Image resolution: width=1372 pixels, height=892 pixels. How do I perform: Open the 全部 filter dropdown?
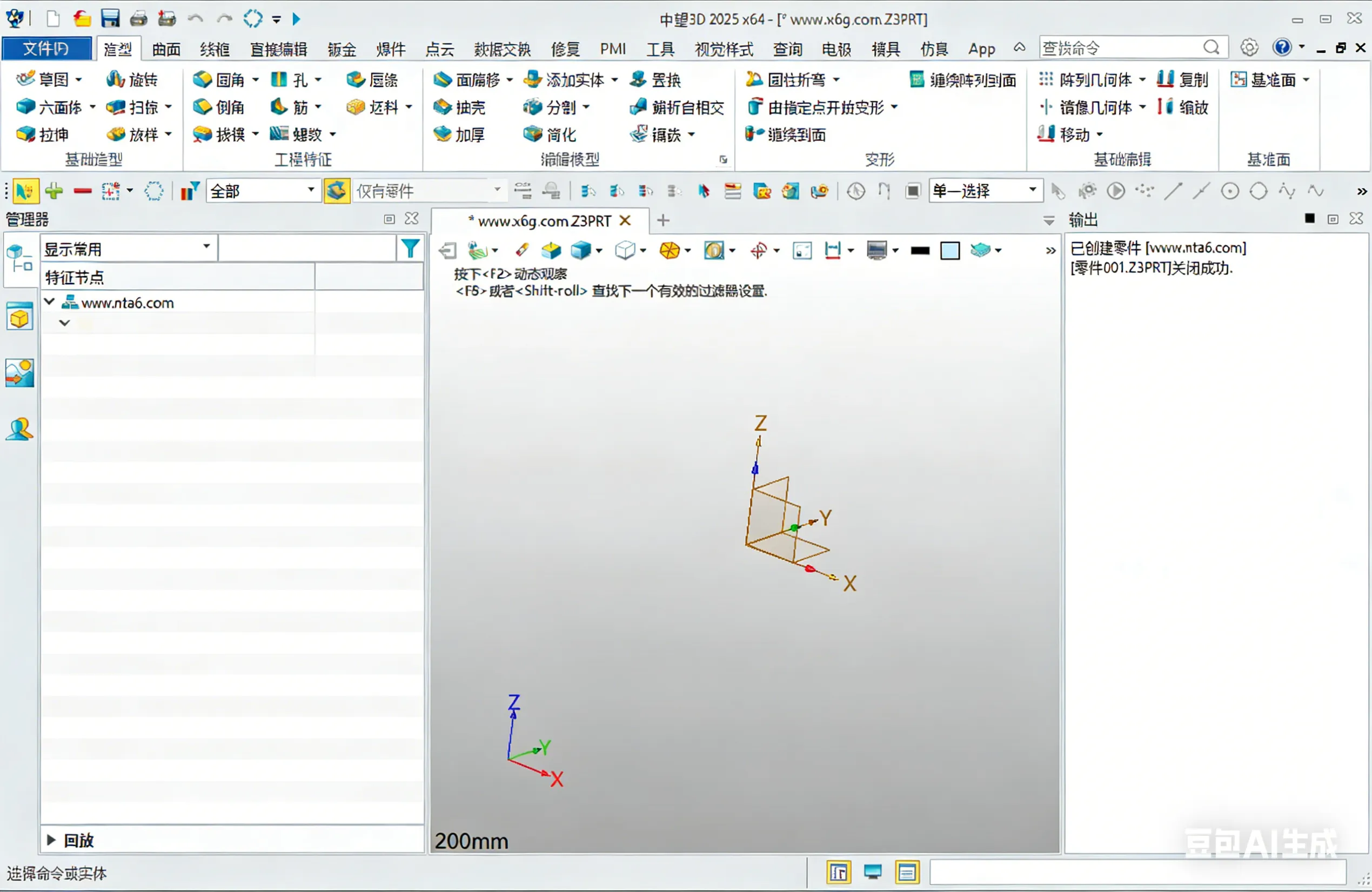tap(311, 190)
